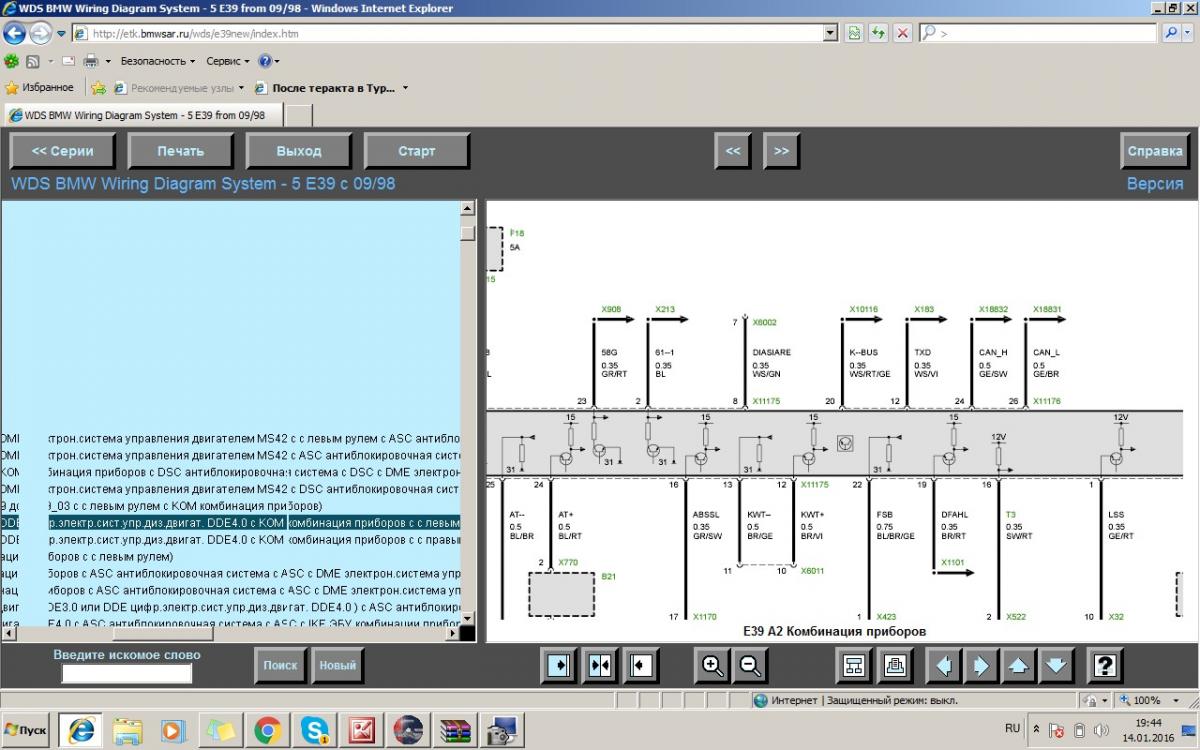Click the Новый button

point(337,665)
